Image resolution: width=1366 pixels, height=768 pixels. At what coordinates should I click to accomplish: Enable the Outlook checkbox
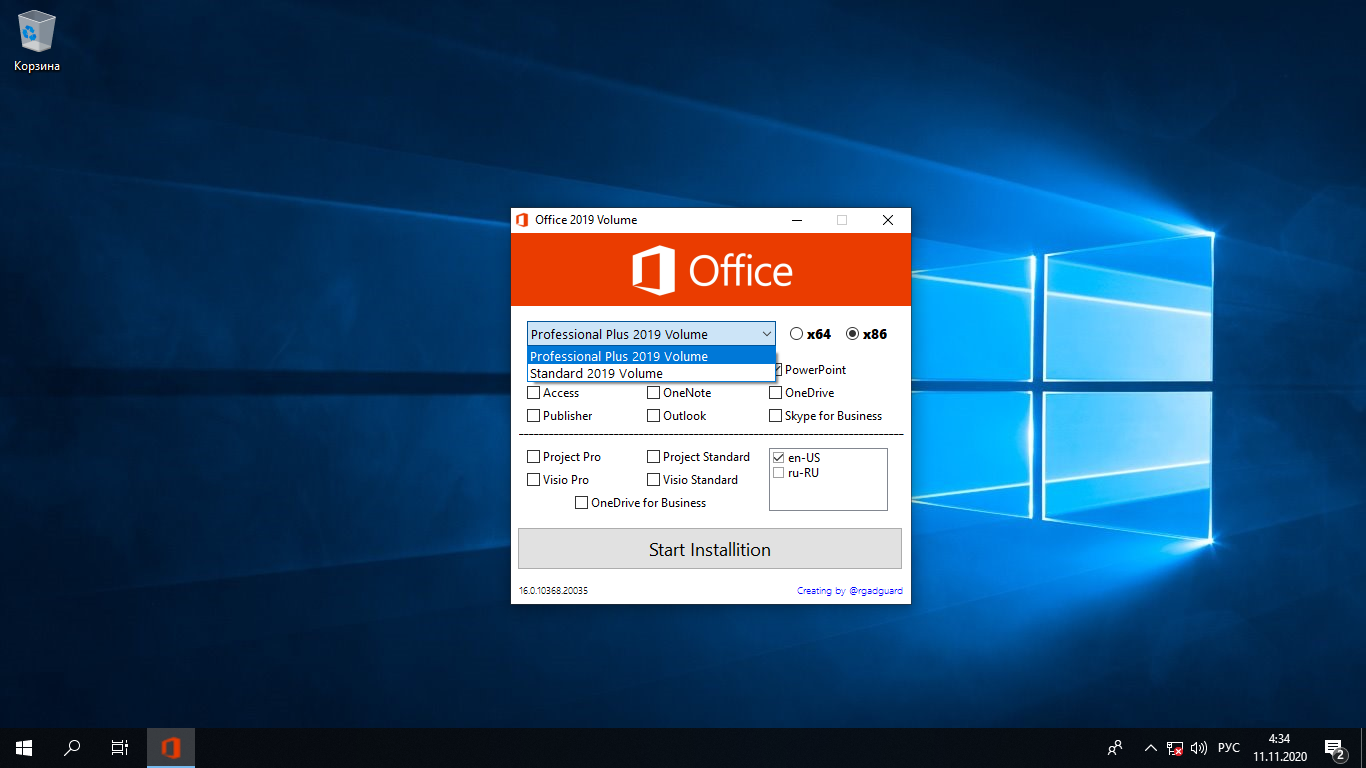click(653, 416)
